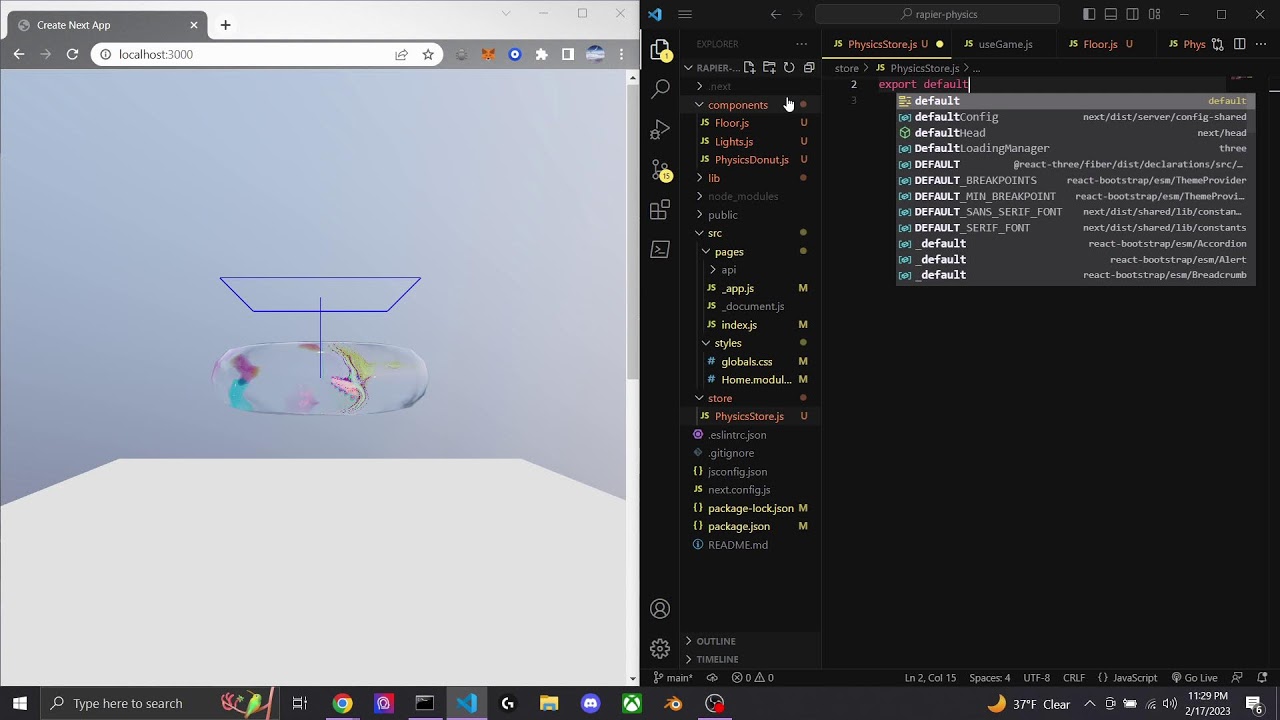Image resolution: width=1280 pixels, height=720 pixels.
Task: Open the Source Control view
Action: tap(660, 170)
